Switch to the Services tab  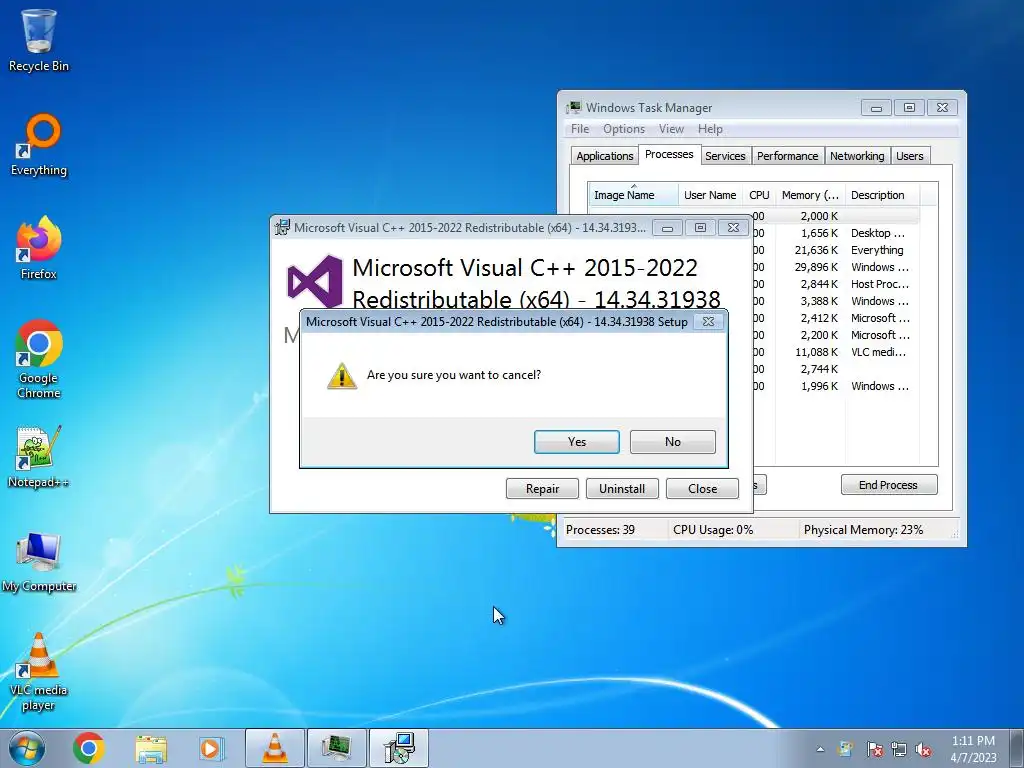point(725,156)
